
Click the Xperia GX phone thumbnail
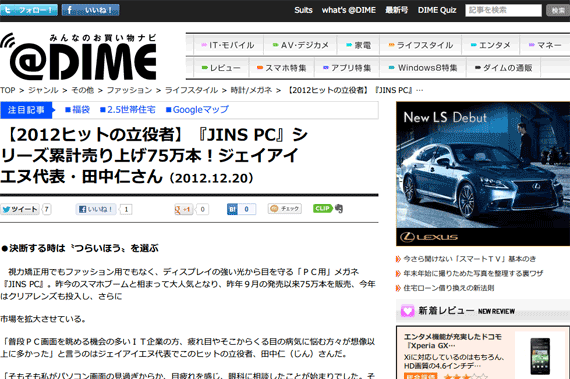point(540,356)
